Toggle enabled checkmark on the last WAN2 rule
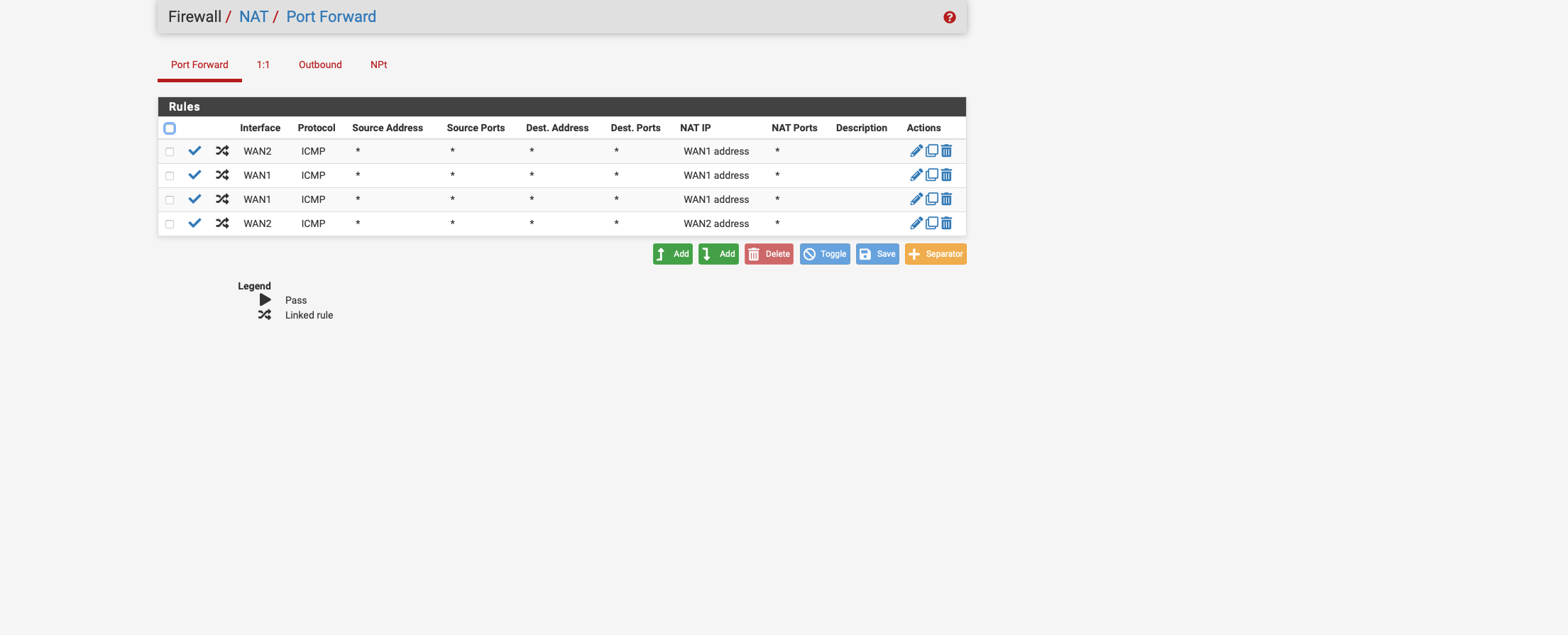The height and width of the screenshot is (635, 1568). coord(194,223)
